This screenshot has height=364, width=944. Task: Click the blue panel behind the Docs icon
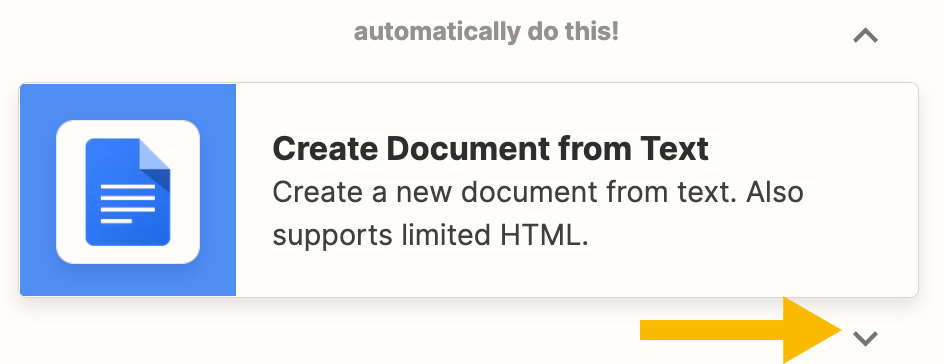128,190
